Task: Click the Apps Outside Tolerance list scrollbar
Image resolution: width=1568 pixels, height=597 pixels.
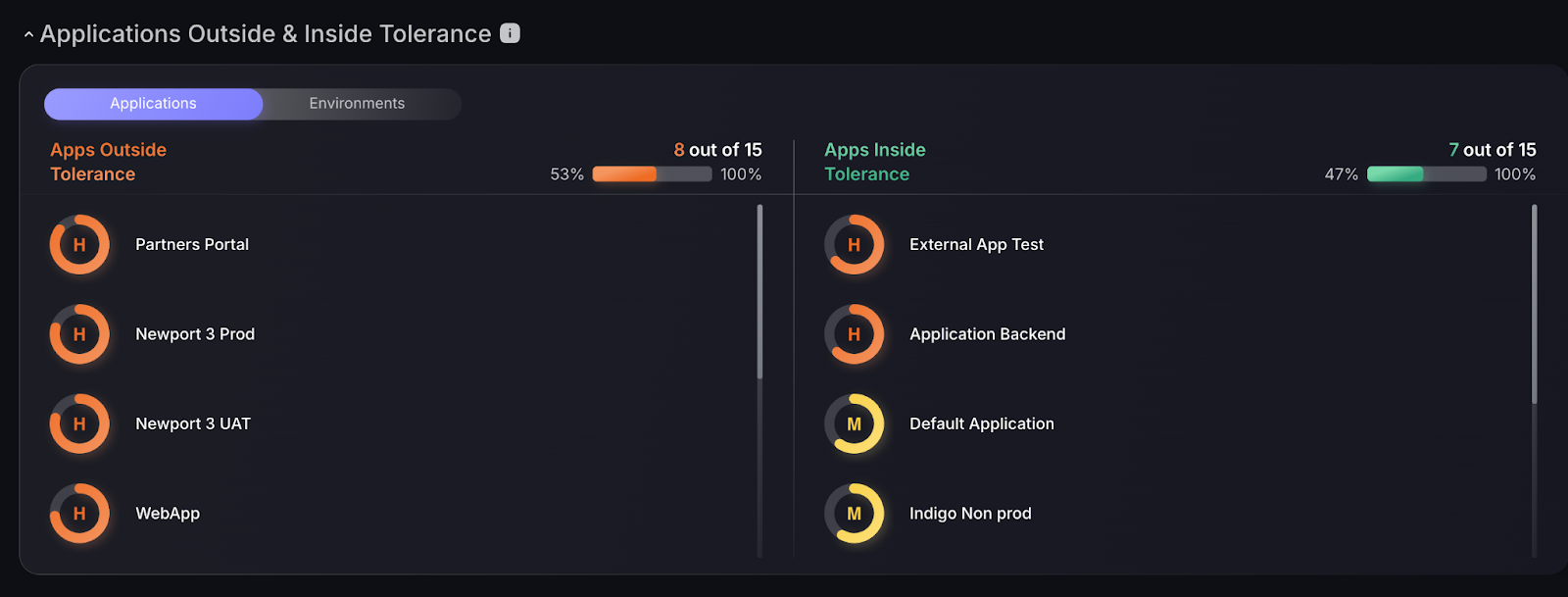Action: [x=759, y=292]
